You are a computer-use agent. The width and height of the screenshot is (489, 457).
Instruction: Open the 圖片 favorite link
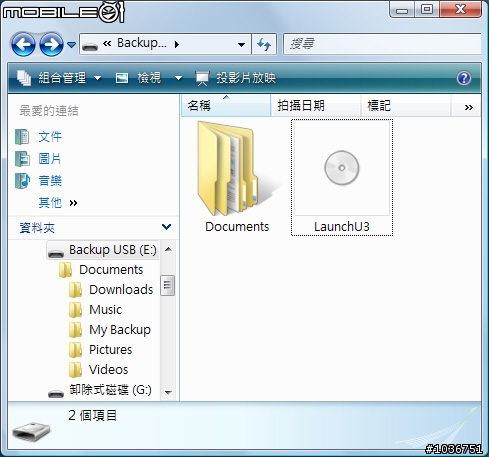[50, 159]
